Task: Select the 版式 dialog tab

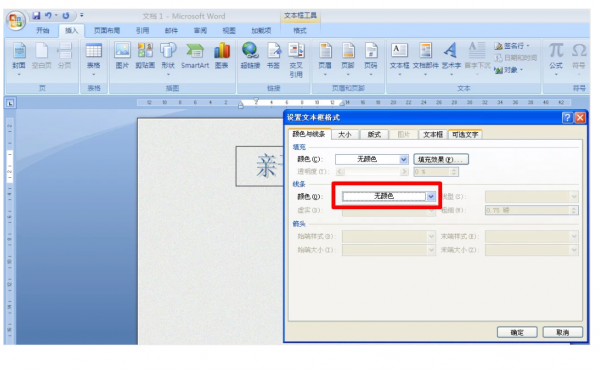Action: point(374,135)
